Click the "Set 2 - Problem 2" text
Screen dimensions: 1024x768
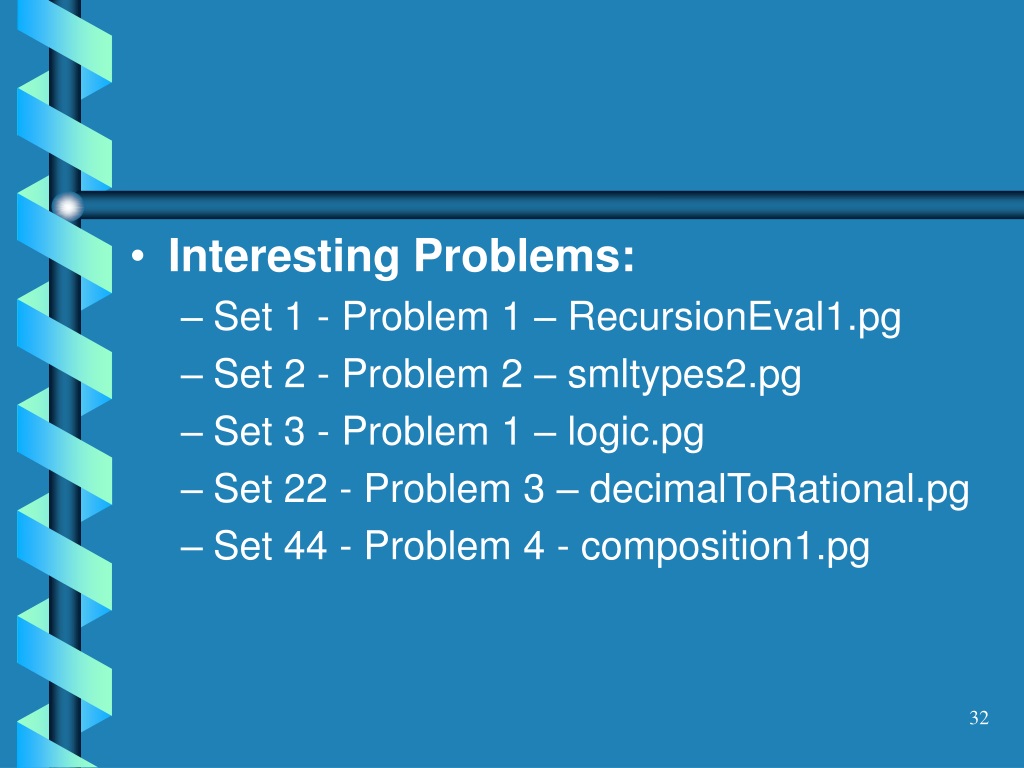click(x=368, y=374)
